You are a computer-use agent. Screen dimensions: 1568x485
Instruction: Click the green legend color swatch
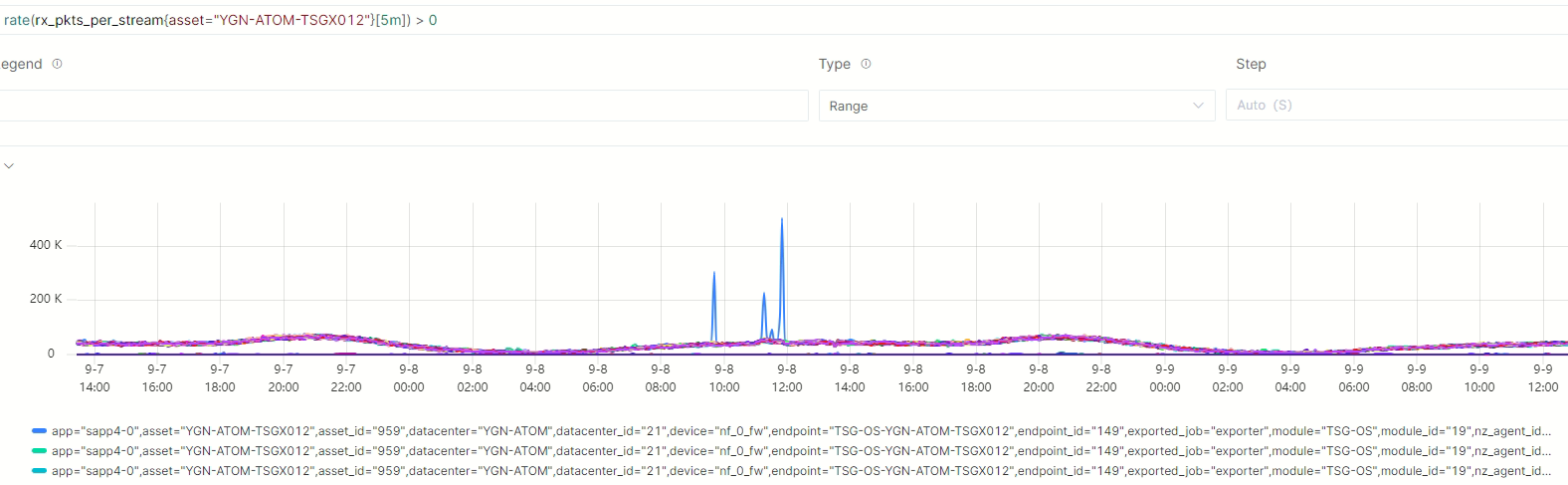[39, 451]
